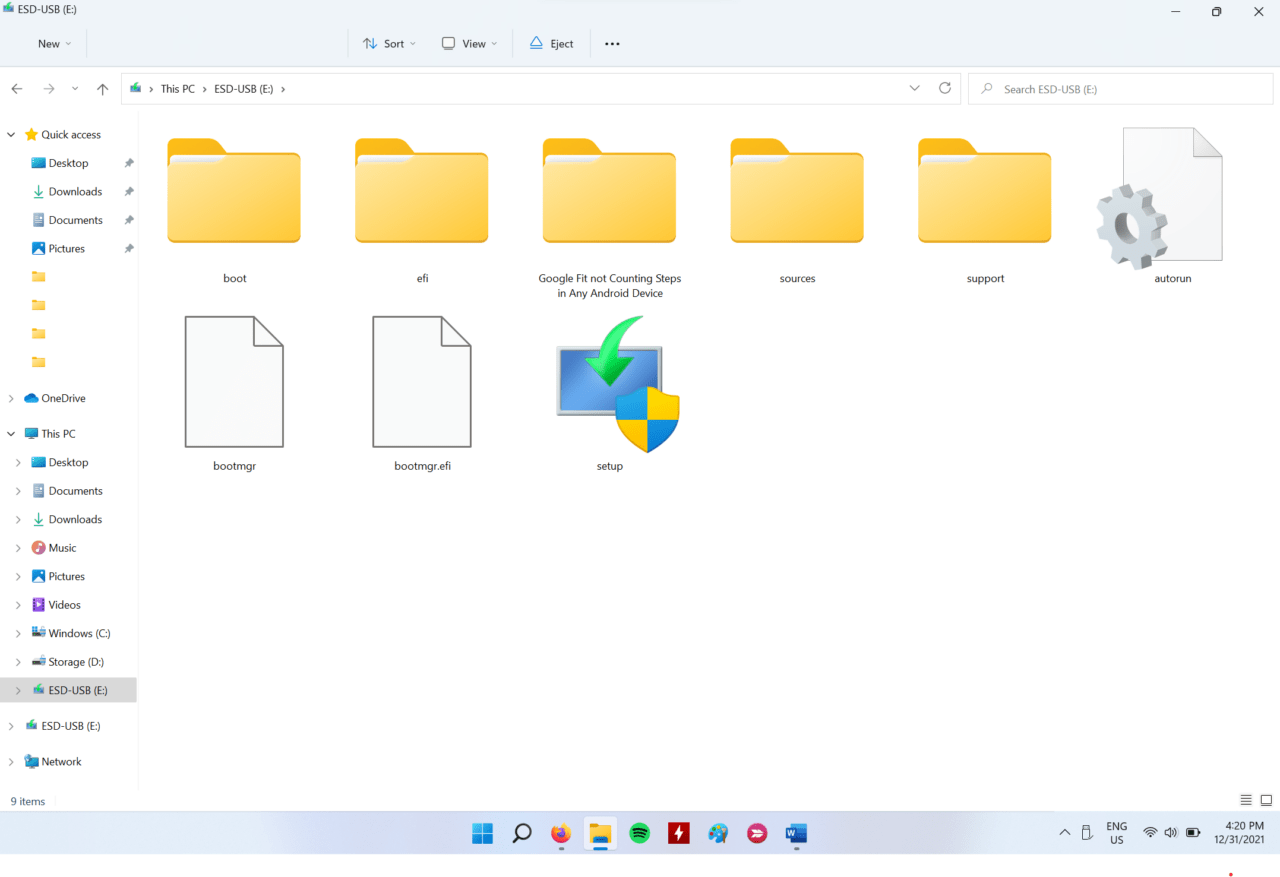This screenshot has width=1280, height=877.
Task: Go back using the back arrow button
Action: coord(16,88)
